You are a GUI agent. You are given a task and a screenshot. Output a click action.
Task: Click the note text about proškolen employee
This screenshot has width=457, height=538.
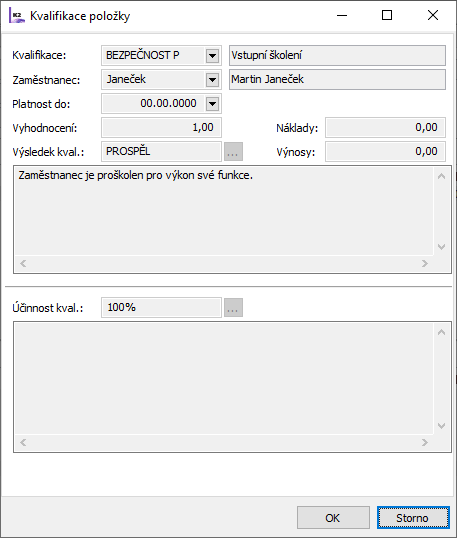tap(136, 175)
